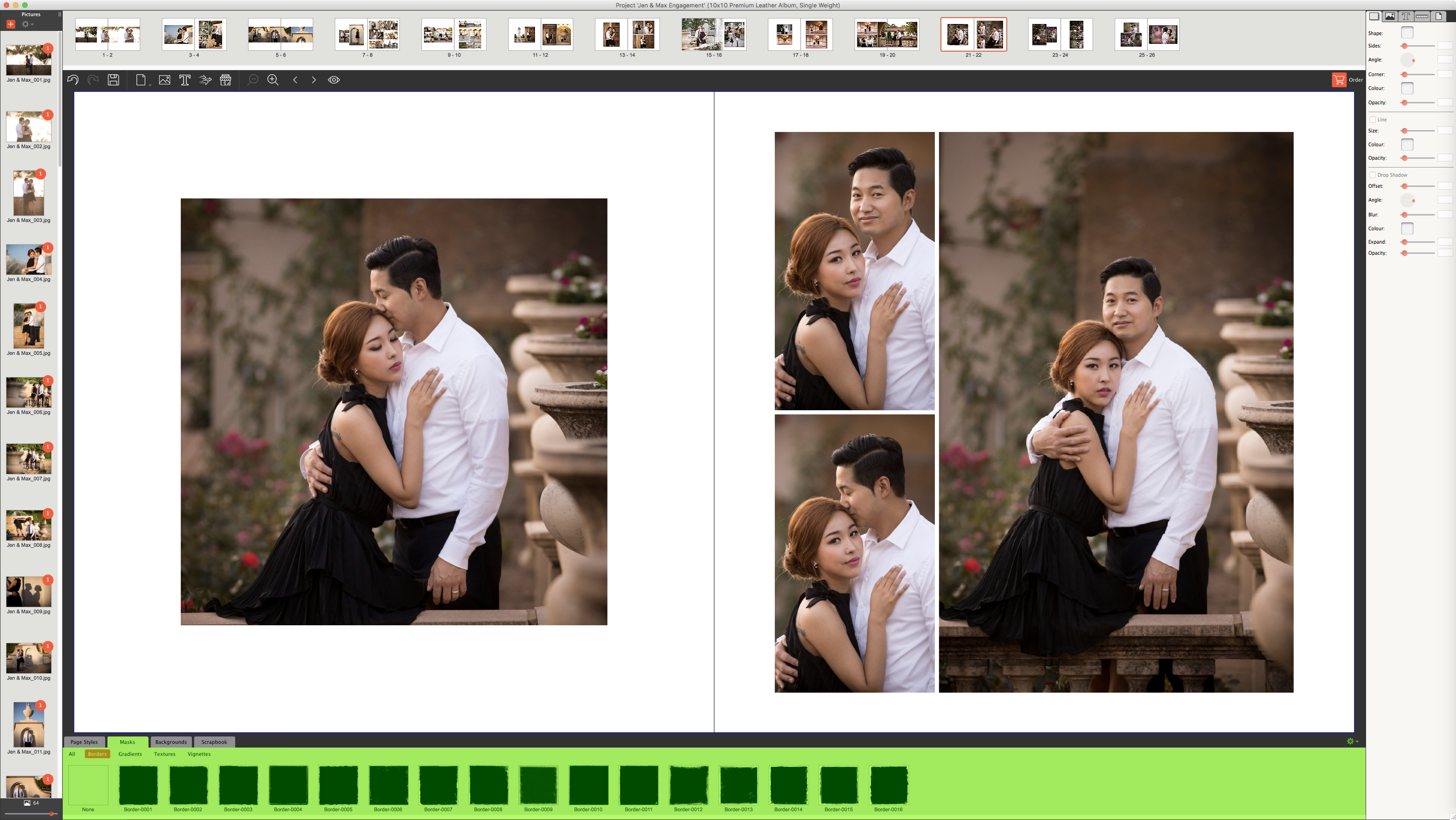This screenshot has height=820, width=1456.
Task: Enable the Line checkbox
Action: click(1372, 119)
